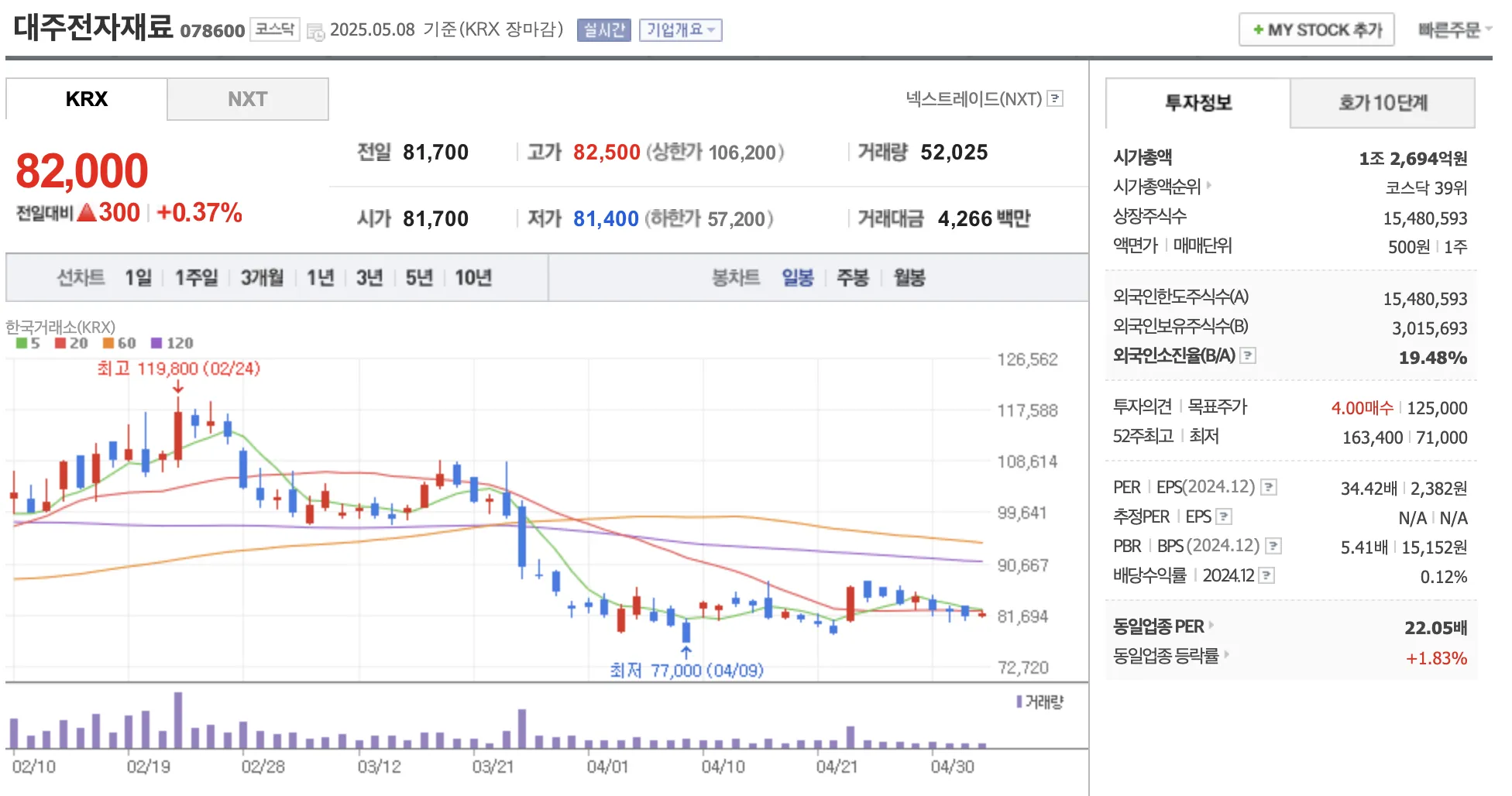Click the 거래대금 value 4,266 백만
This screenshot has width=1512, height=796.
[x=984, y=218]
